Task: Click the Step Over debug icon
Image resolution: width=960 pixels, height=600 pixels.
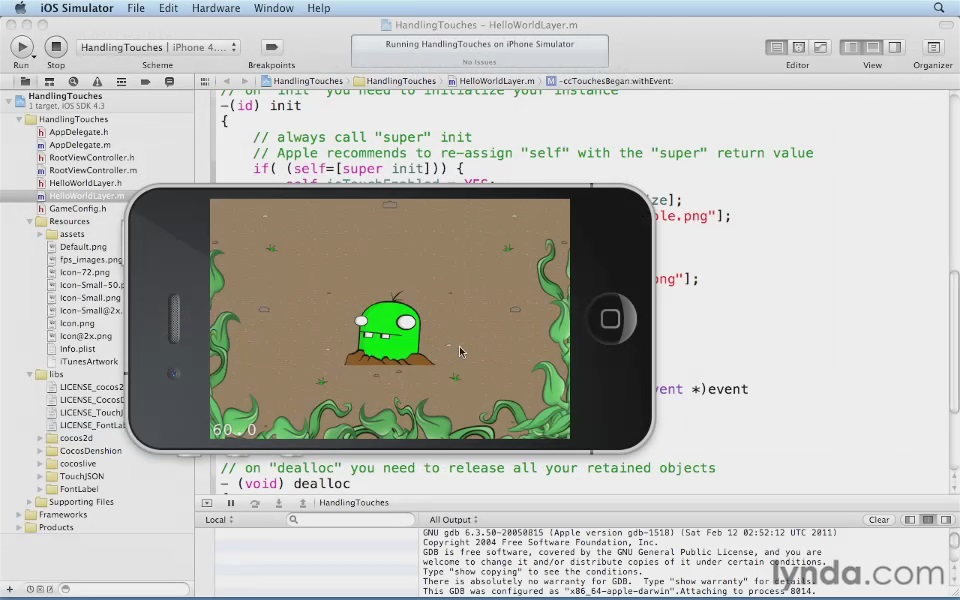Action: point(255,503)
